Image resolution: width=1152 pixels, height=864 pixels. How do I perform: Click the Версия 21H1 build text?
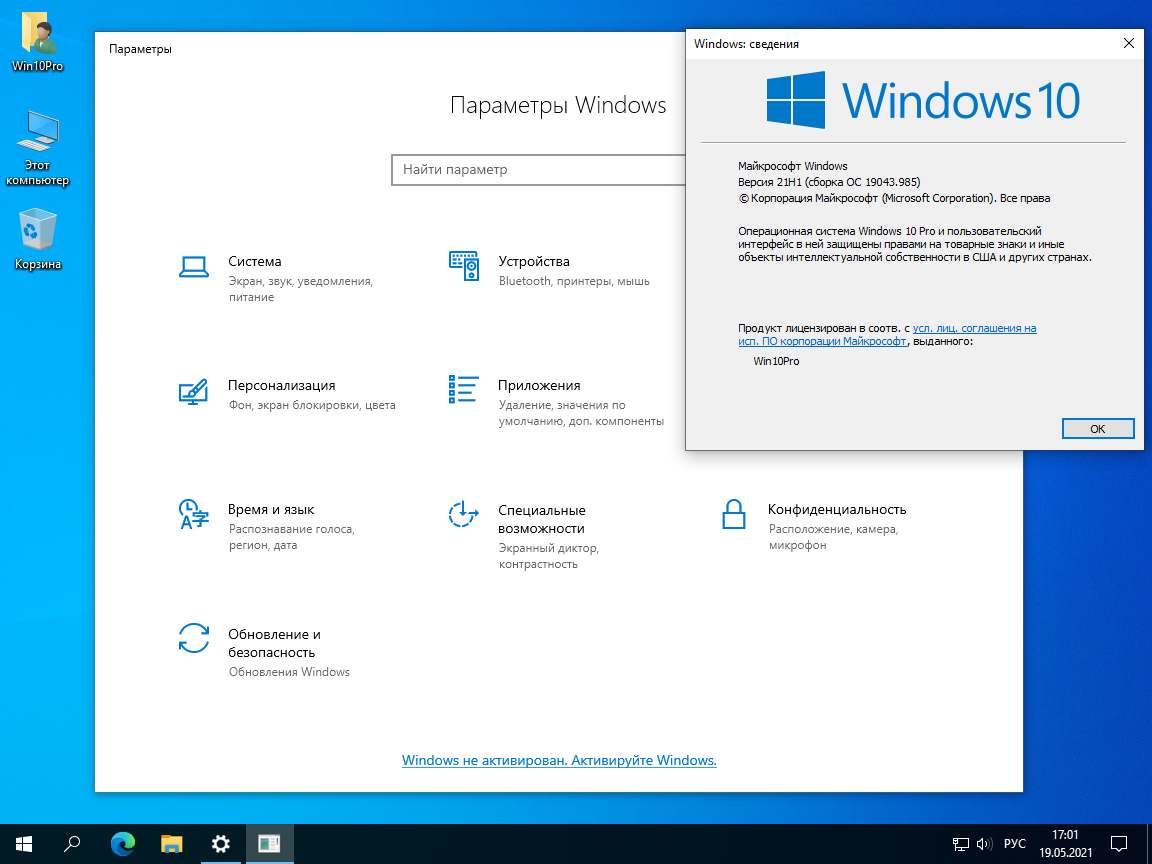pyautogui.click(x=829, y=182)
